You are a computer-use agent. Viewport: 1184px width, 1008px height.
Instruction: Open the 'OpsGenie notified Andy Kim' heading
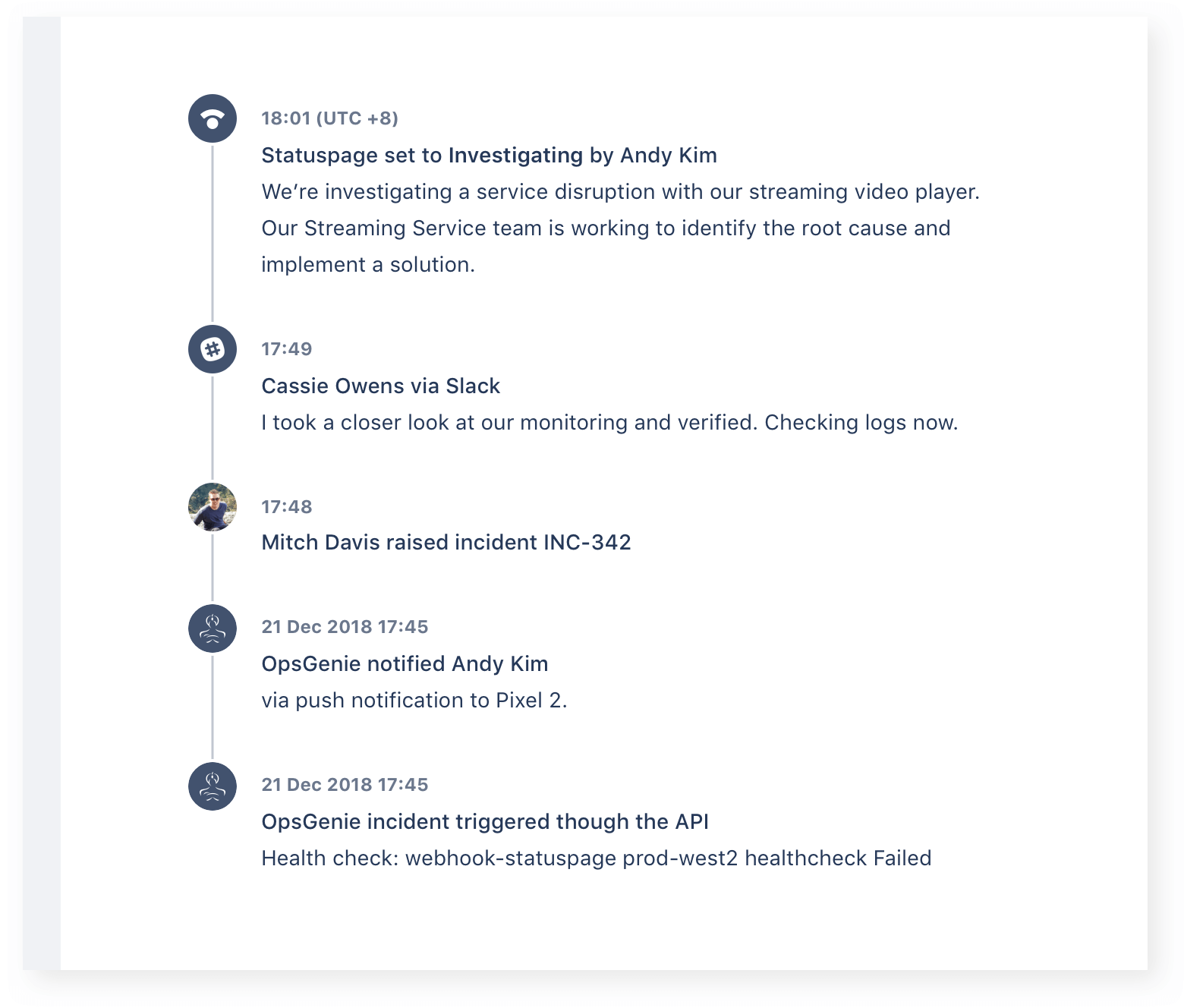405,664
